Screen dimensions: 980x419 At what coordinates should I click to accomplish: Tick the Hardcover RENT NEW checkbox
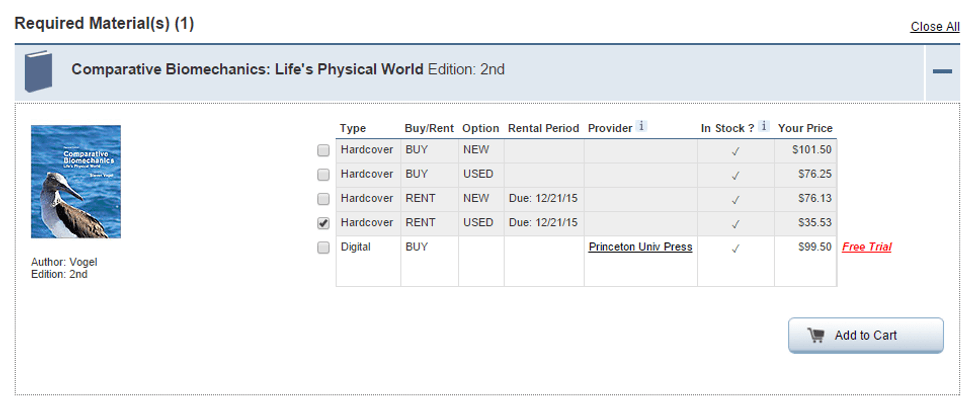[x=323, y=199]
